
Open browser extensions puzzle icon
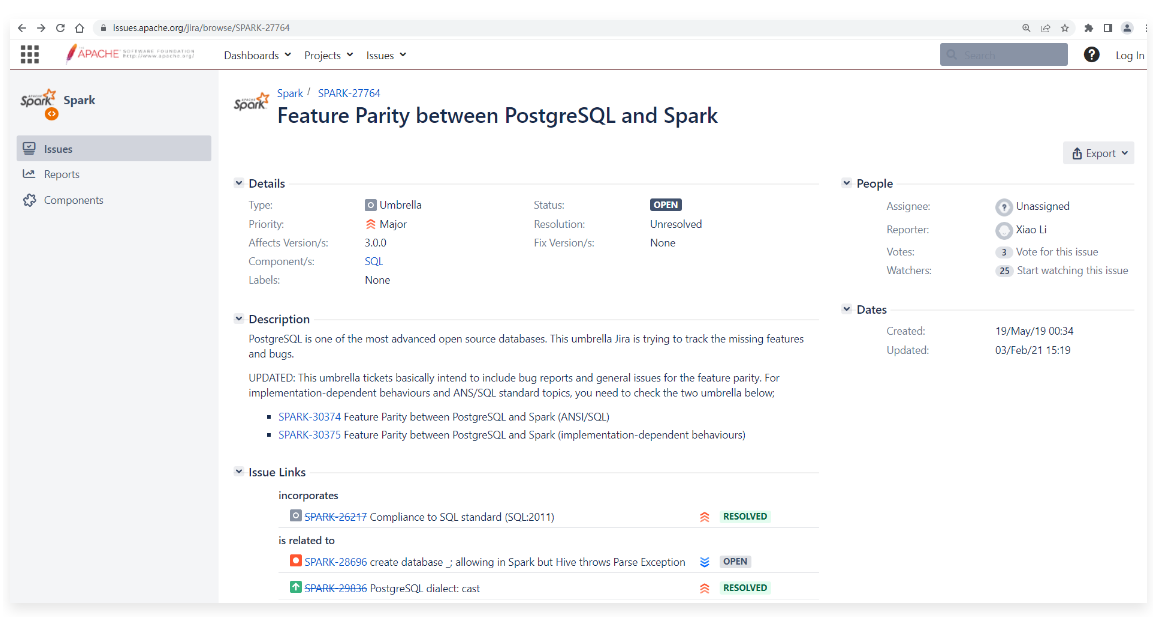pos(1089,28)
